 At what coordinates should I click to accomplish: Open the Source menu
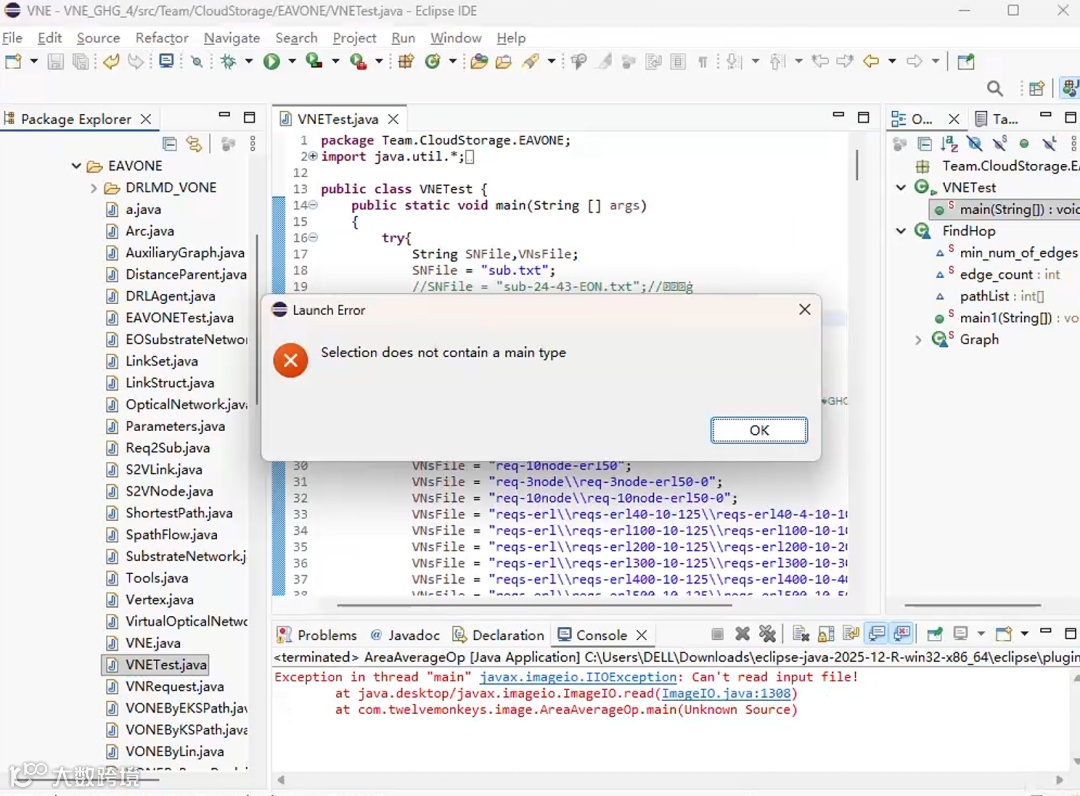pos(98,38)
